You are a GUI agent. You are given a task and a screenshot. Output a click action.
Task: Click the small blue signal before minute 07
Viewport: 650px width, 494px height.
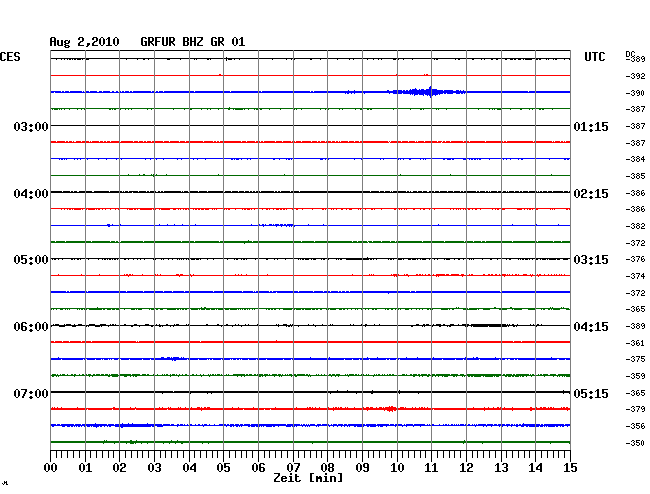coord(277,225)
